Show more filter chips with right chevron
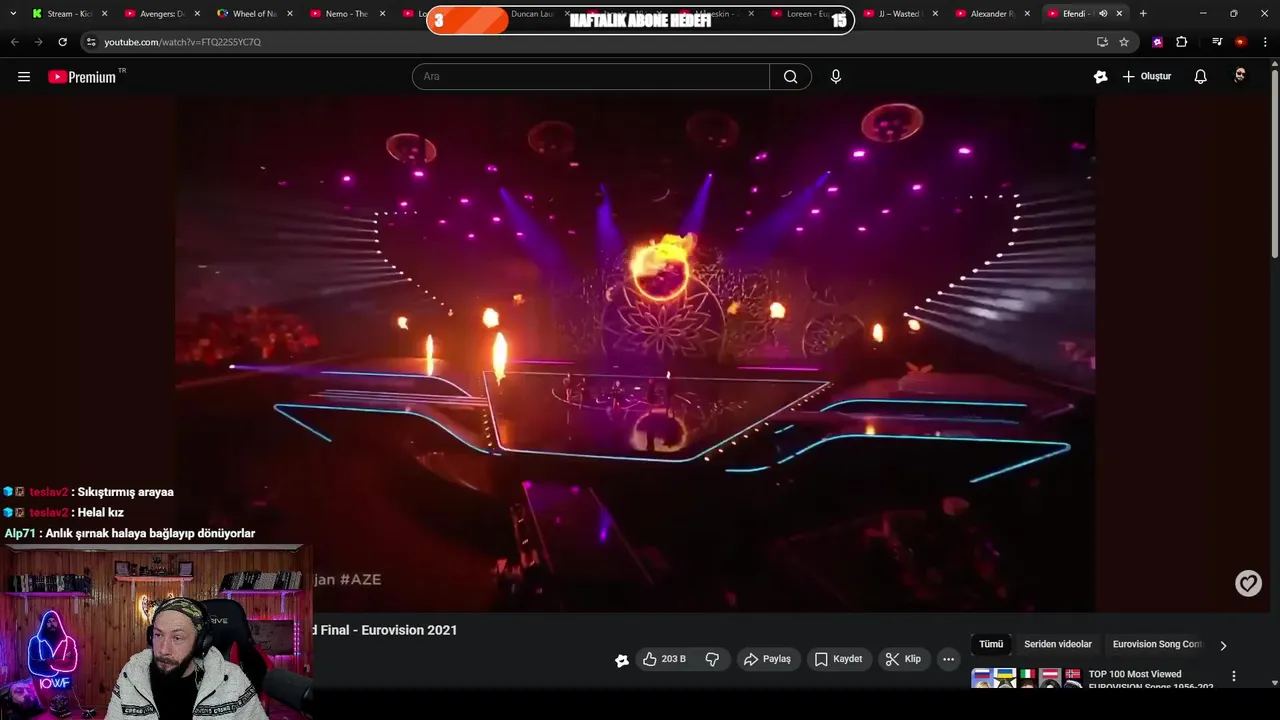 click(x=1223, y=646)
